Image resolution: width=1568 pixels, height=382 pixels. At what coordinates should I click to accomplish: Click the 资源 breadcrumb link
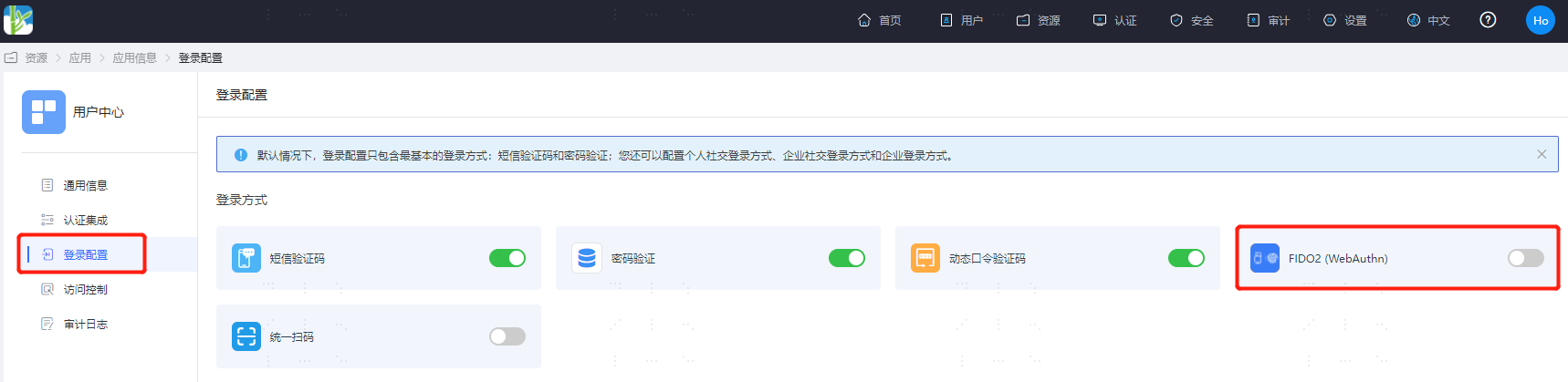[36, 57]
